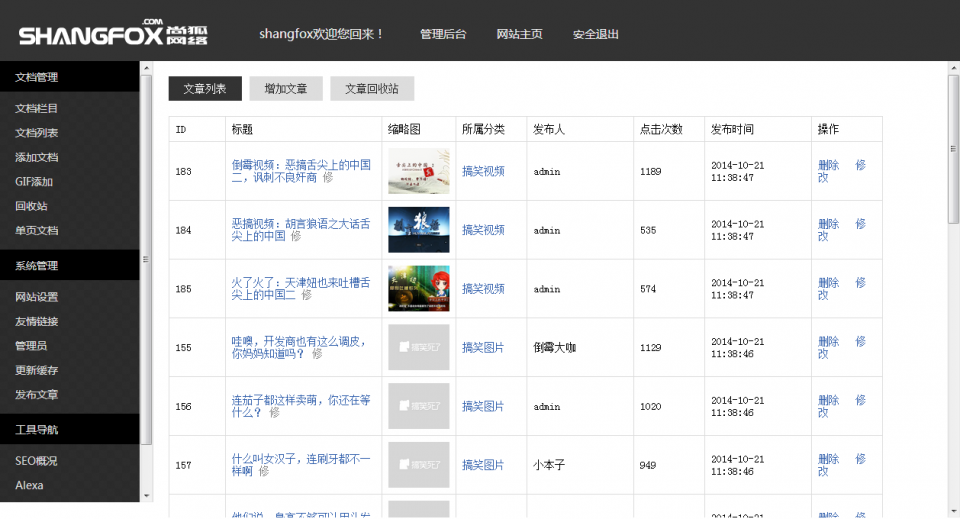This screenshot has height=519, width=960.
Task: Click the sidebar scrollbar down arrow
Action: [146, 496]
